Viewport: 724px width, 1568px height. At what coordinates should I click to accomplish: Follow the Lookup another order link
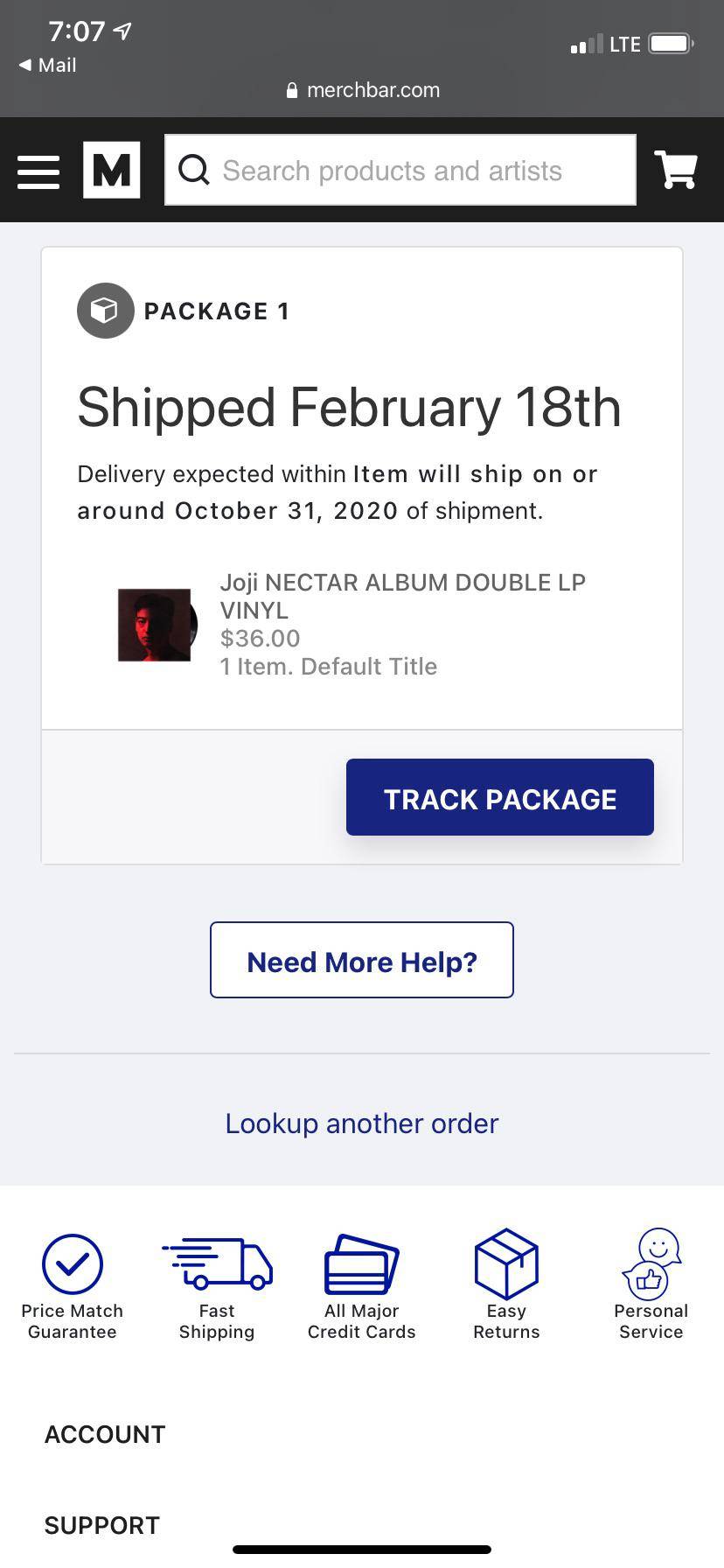tap(362, 1123)
